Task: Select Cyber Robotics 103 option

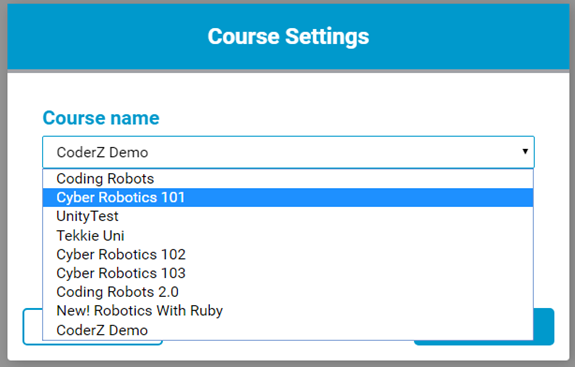Action: (x=288, y=273)
